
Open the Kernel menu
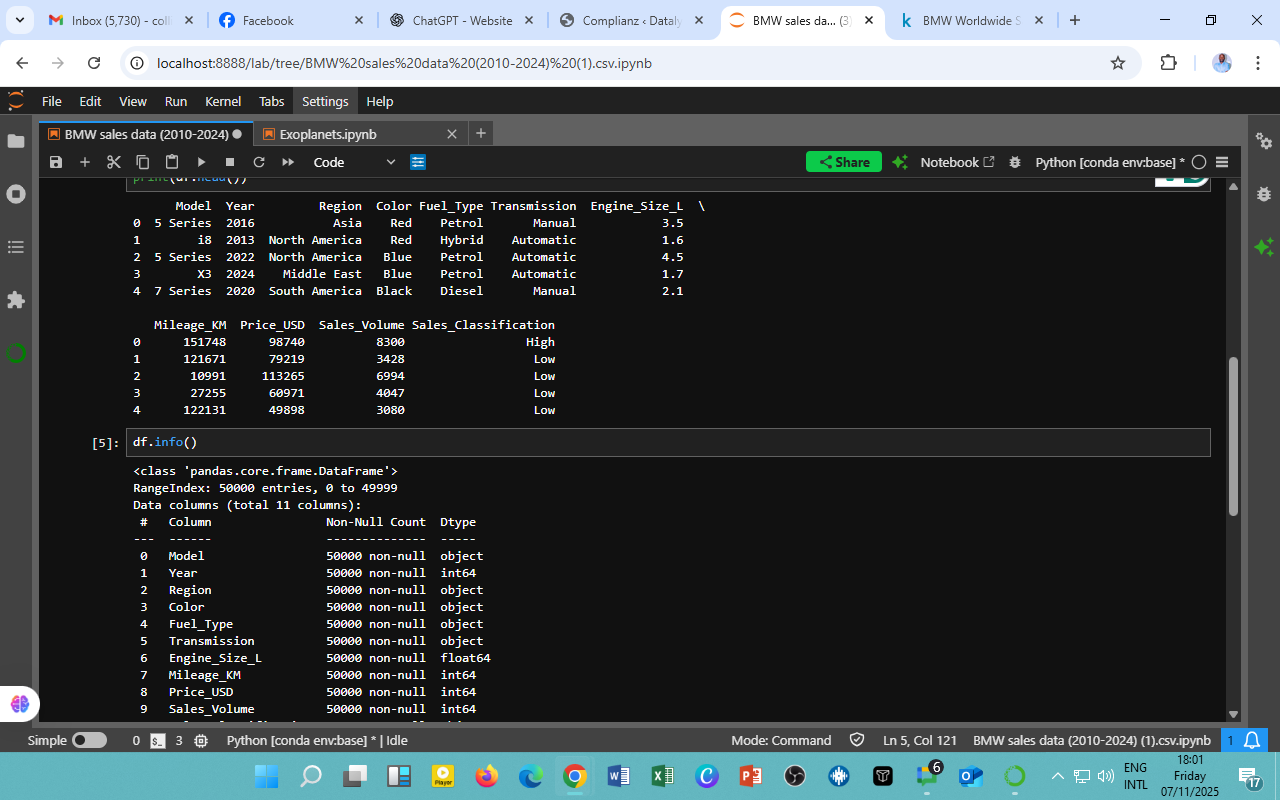click(223, 101)
